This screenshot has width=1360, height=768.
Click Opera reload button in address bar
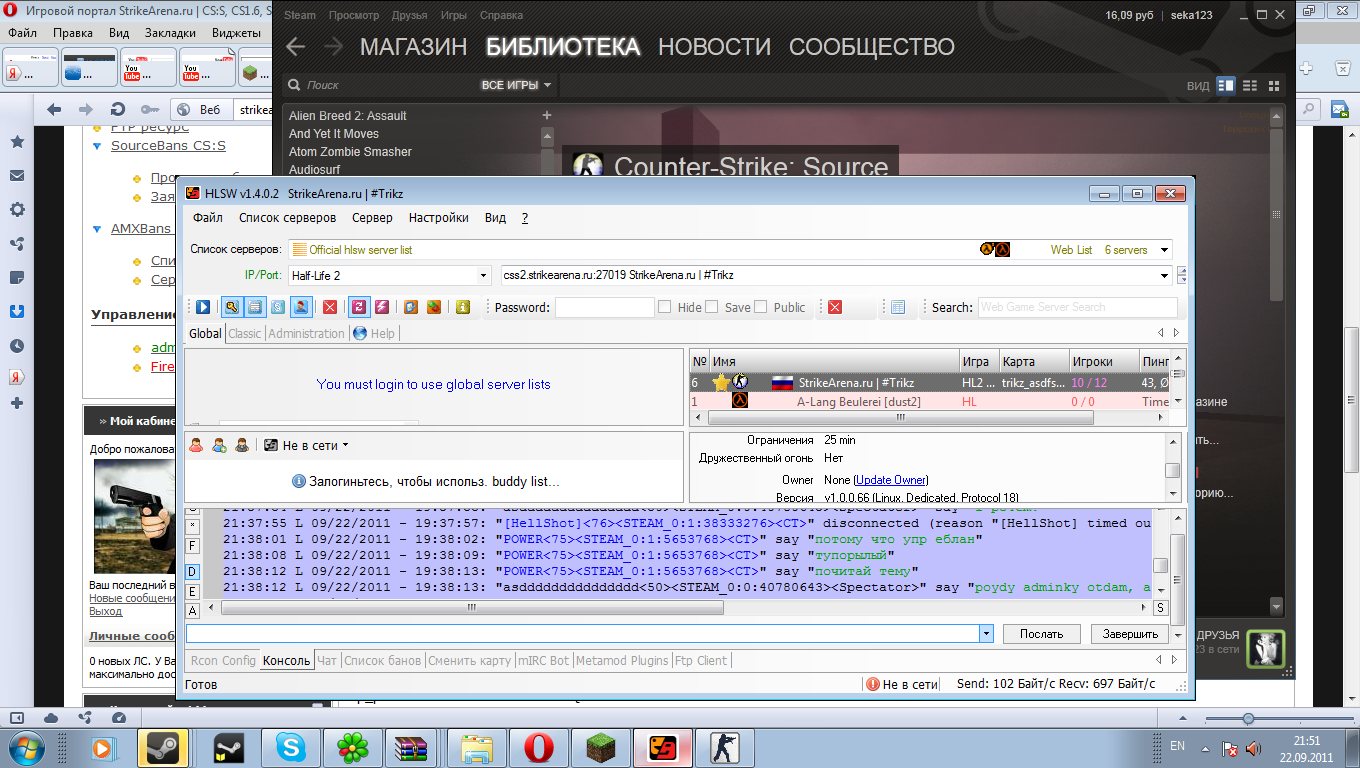click(117, 110)
